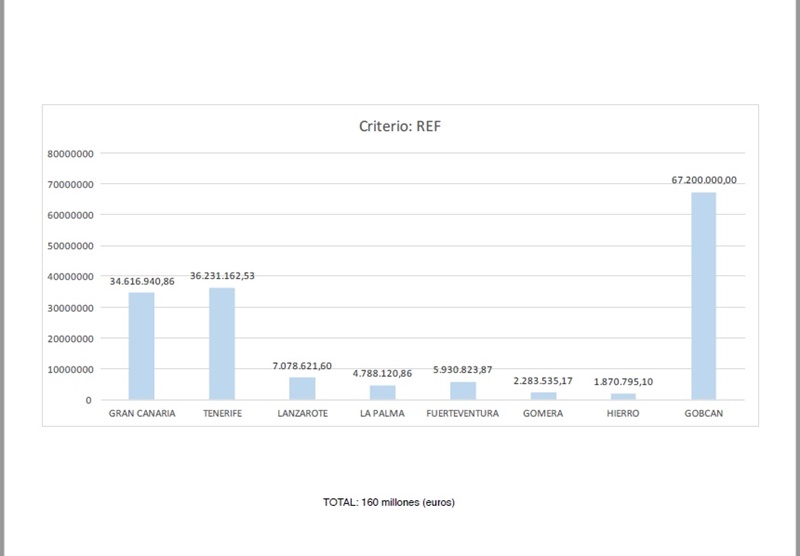The width and height of the screenshot is (800, 556).
Task: Select the TENERIFE bar
Action: (x=221, y=343)
